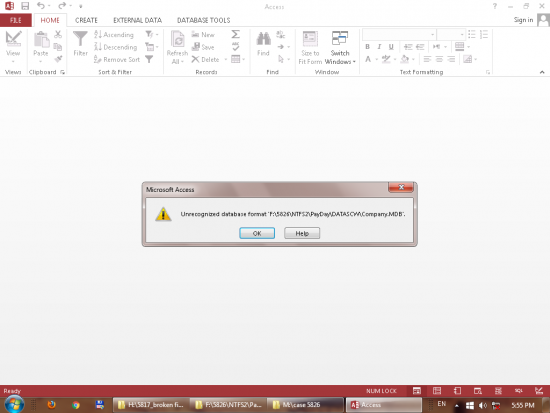
Task: Open the CREATE ribbon tab
Action: 86,20
